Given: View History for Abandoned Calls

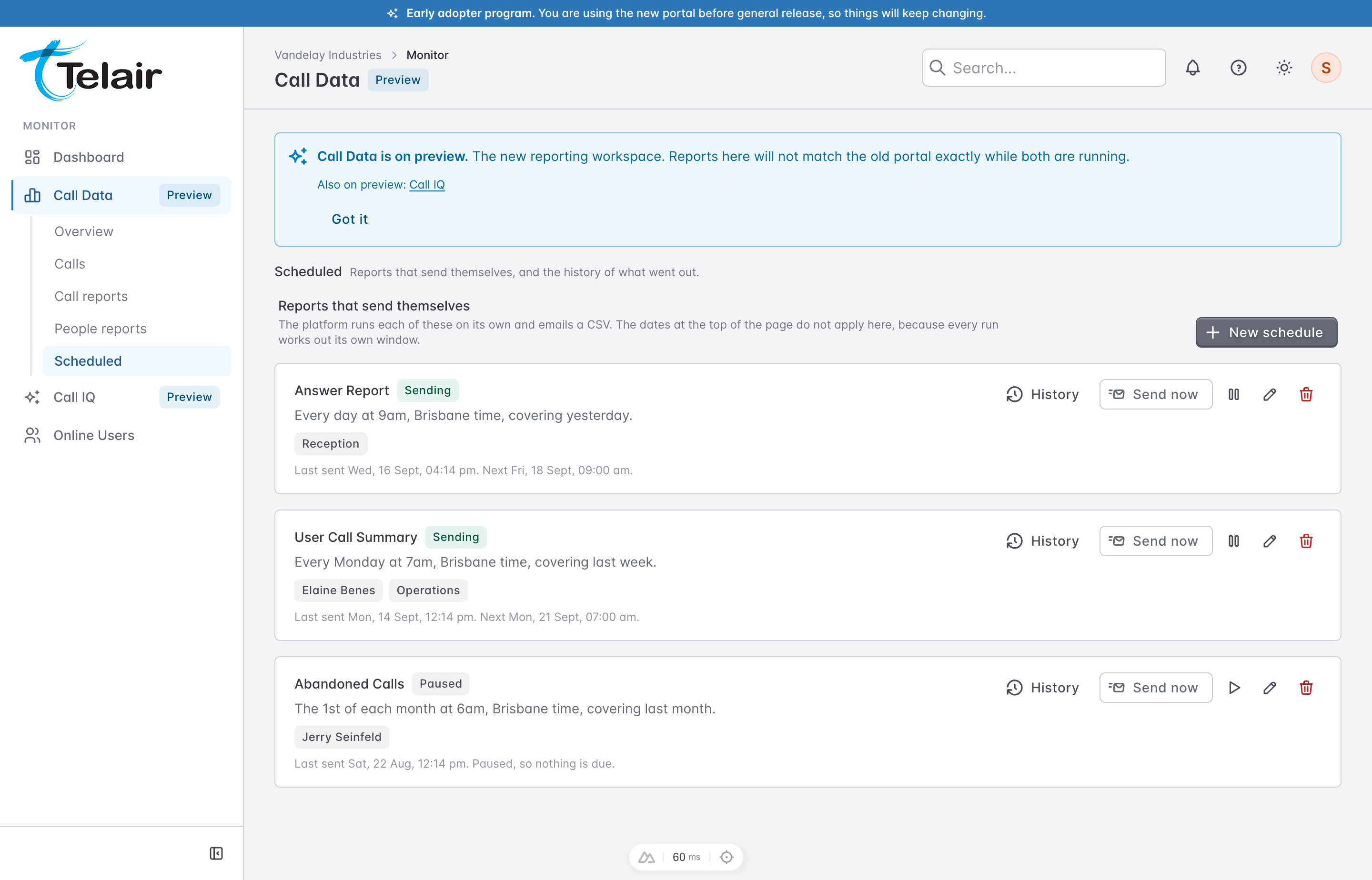Looking at the screenshot, I should click(1043, 688).
